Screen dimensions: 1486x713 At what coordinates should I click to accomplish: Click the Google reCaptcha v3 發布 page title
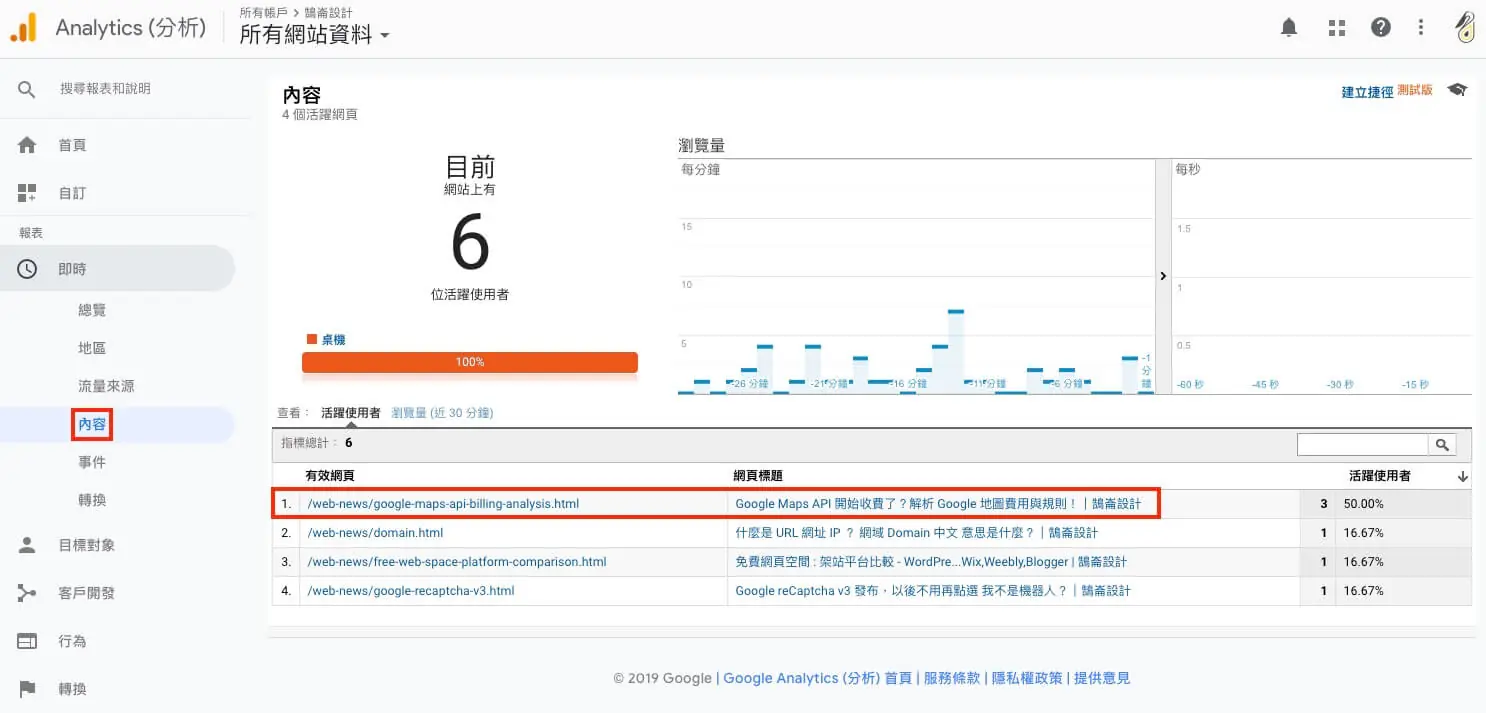click(933, 591)
